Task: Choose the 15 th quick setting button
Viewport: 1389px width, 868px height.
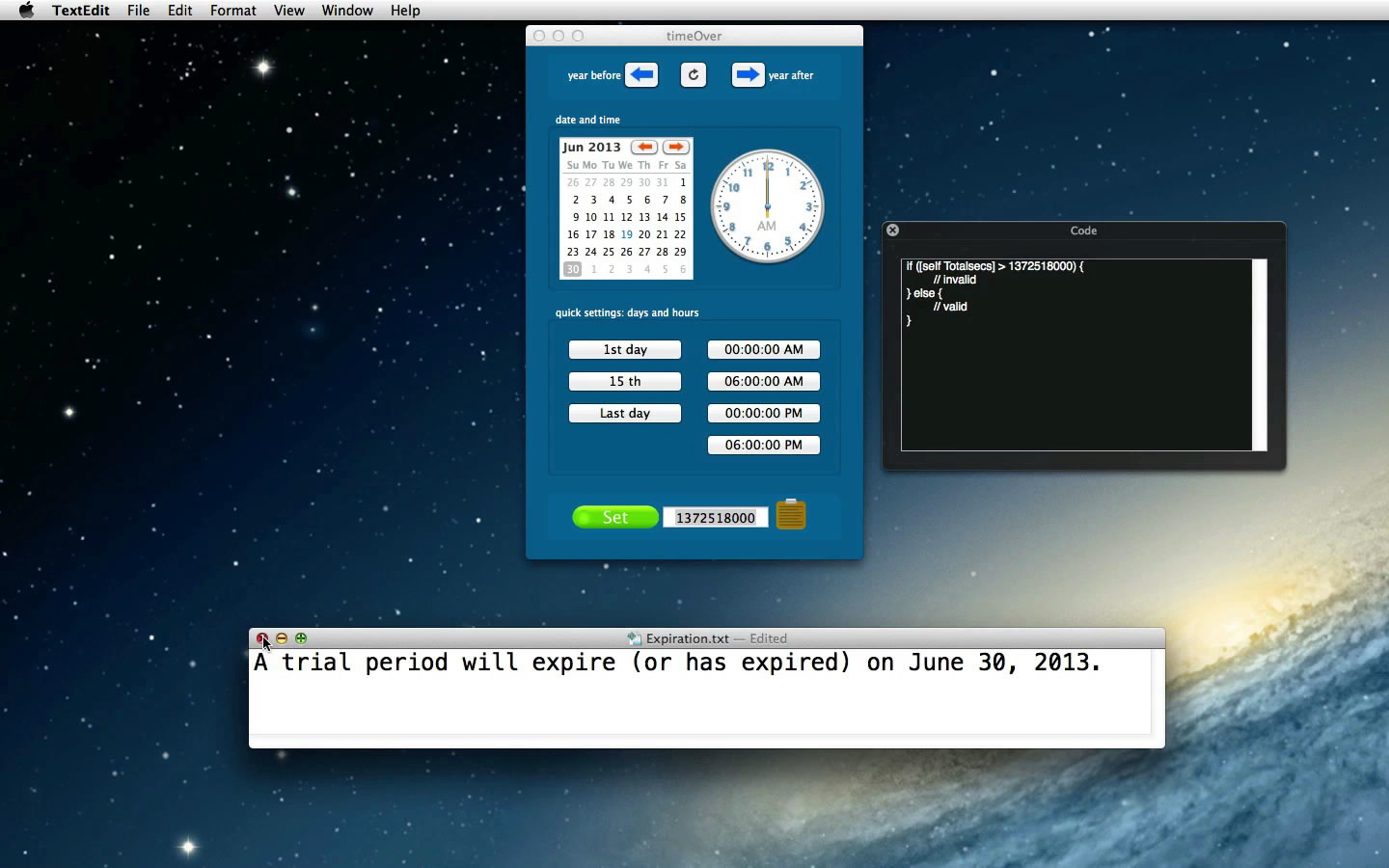Action: click(625, 382)
